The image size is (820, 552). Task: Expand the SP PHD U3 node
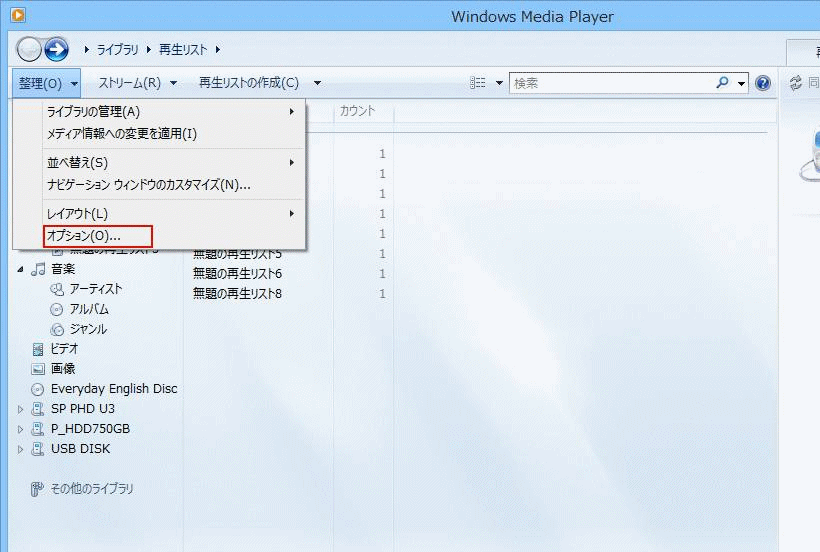coord(20,409)
